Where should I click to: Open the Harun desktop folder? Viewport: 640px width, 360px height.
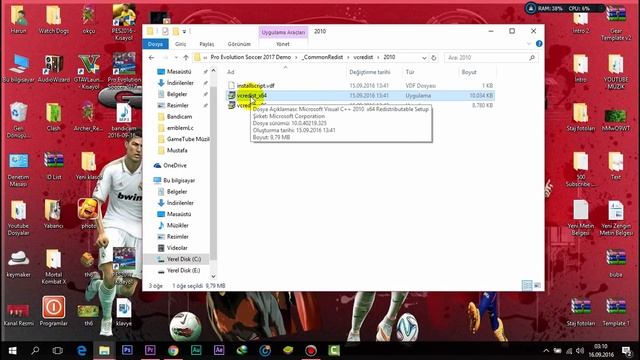coord(18,19)
